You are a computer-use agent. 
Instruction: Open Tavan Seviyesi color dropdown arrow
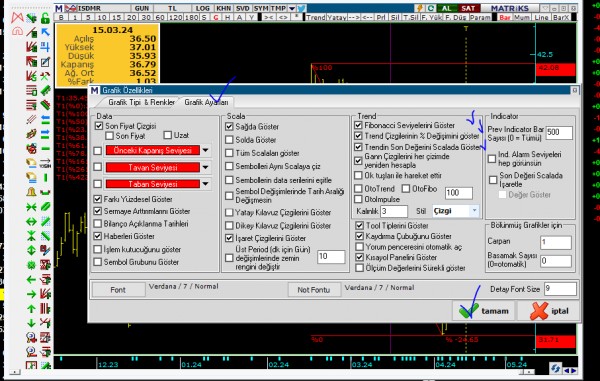pyautogui.click(x=206, y=167)
